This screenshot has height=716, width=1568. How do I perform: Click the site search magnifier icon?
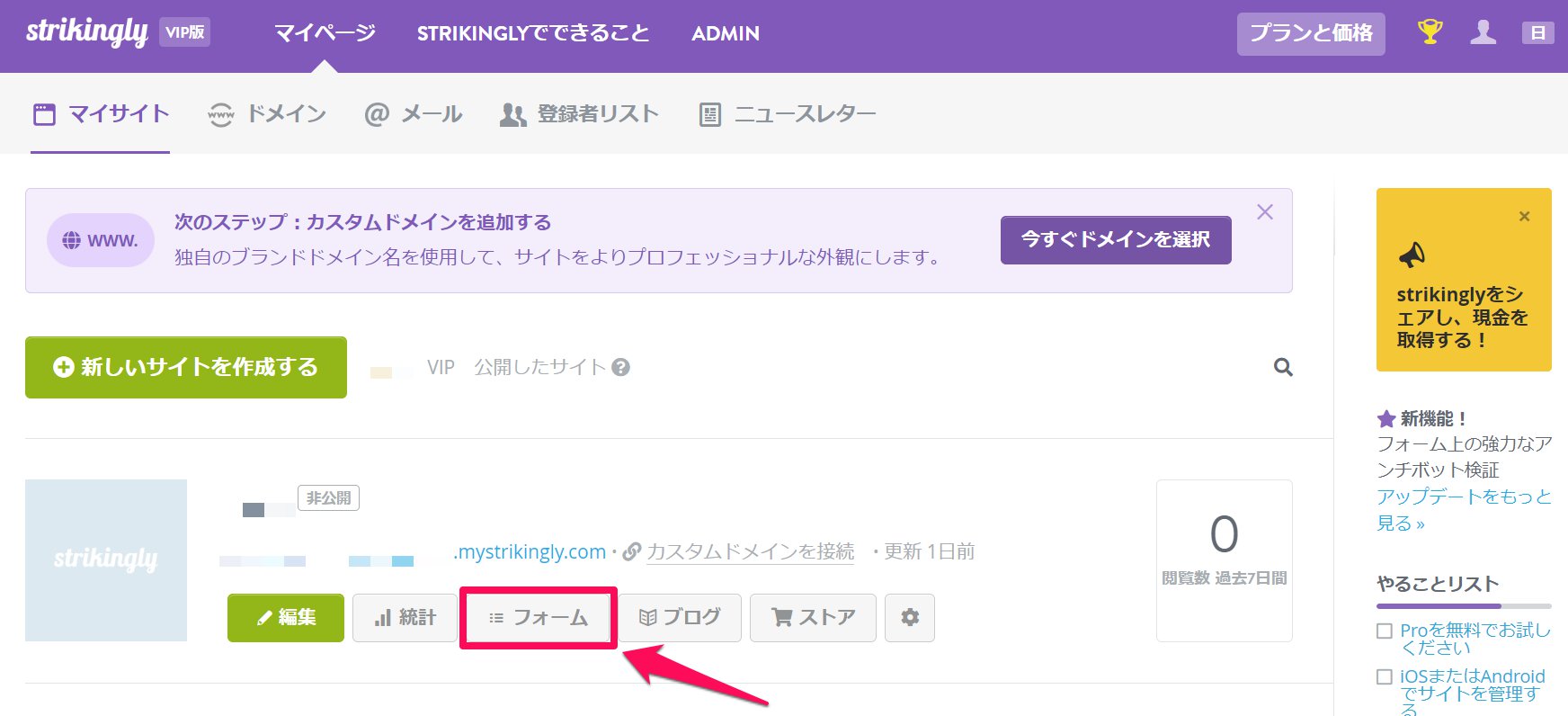tap(1283, 367)
